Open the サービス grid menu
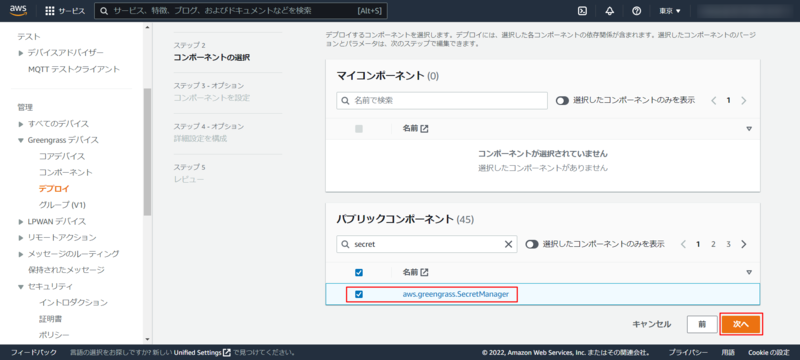Image resolution: width=800 pixels, height=360 pixels. [65, 11]
